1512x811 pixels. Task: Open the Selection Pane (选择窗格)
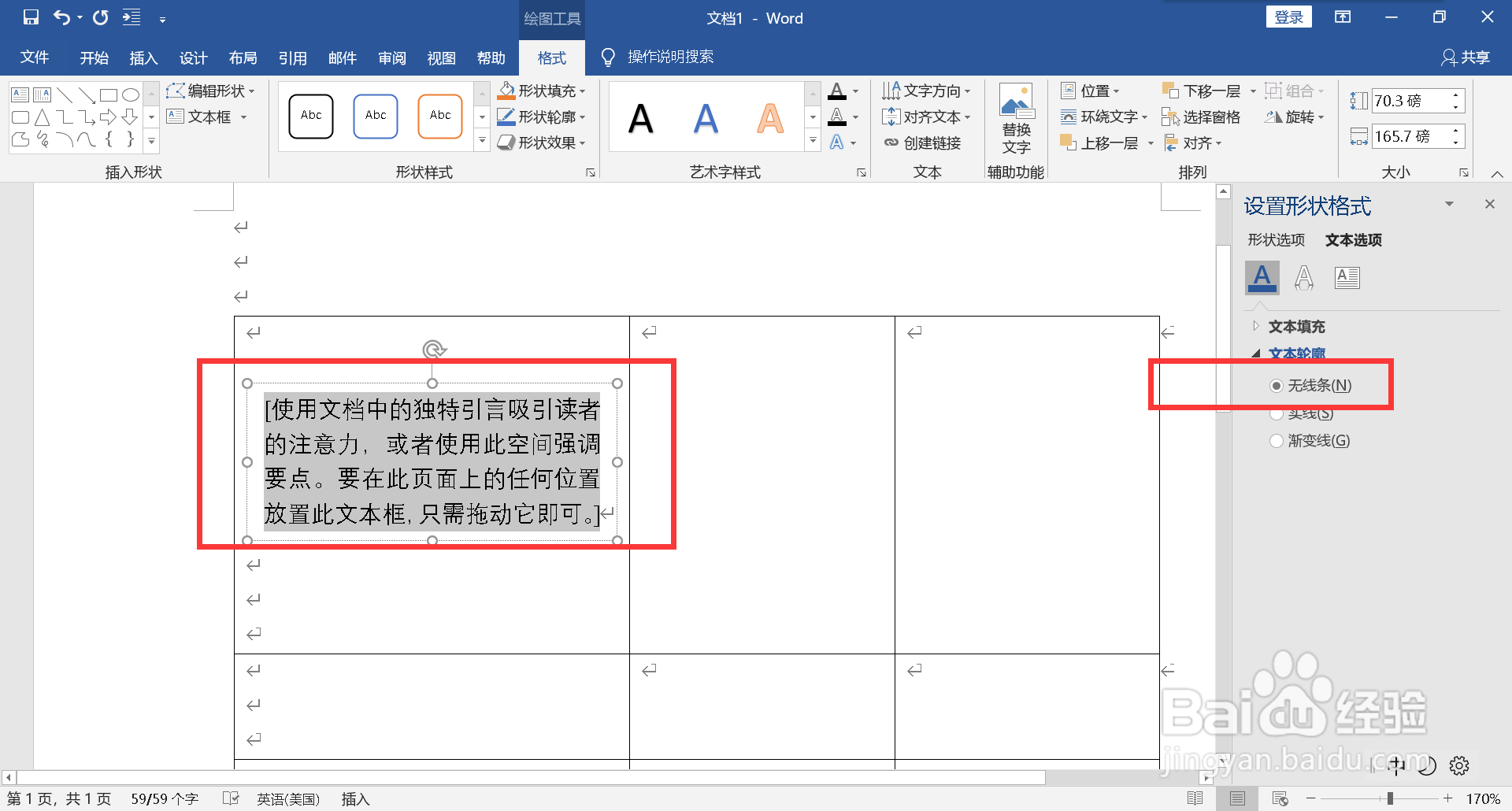pyautogui.click(x=1200, y=117)
